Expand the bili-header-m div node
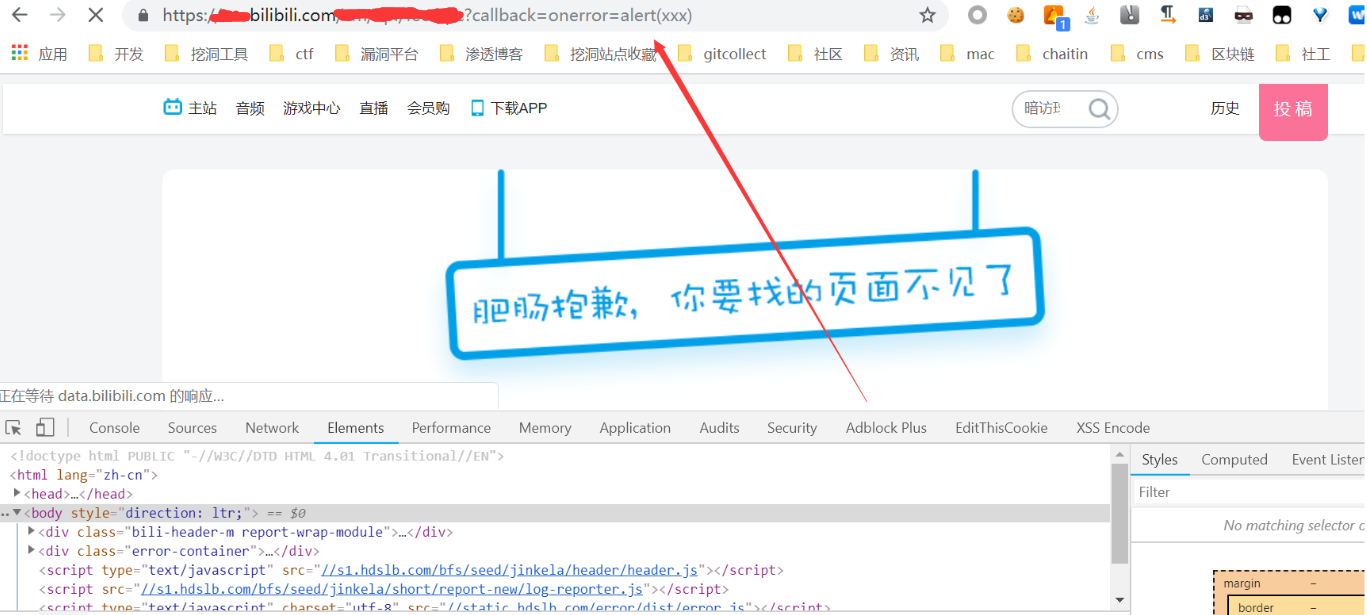This screenshot has width=1367, height=615. click(32, 532)
